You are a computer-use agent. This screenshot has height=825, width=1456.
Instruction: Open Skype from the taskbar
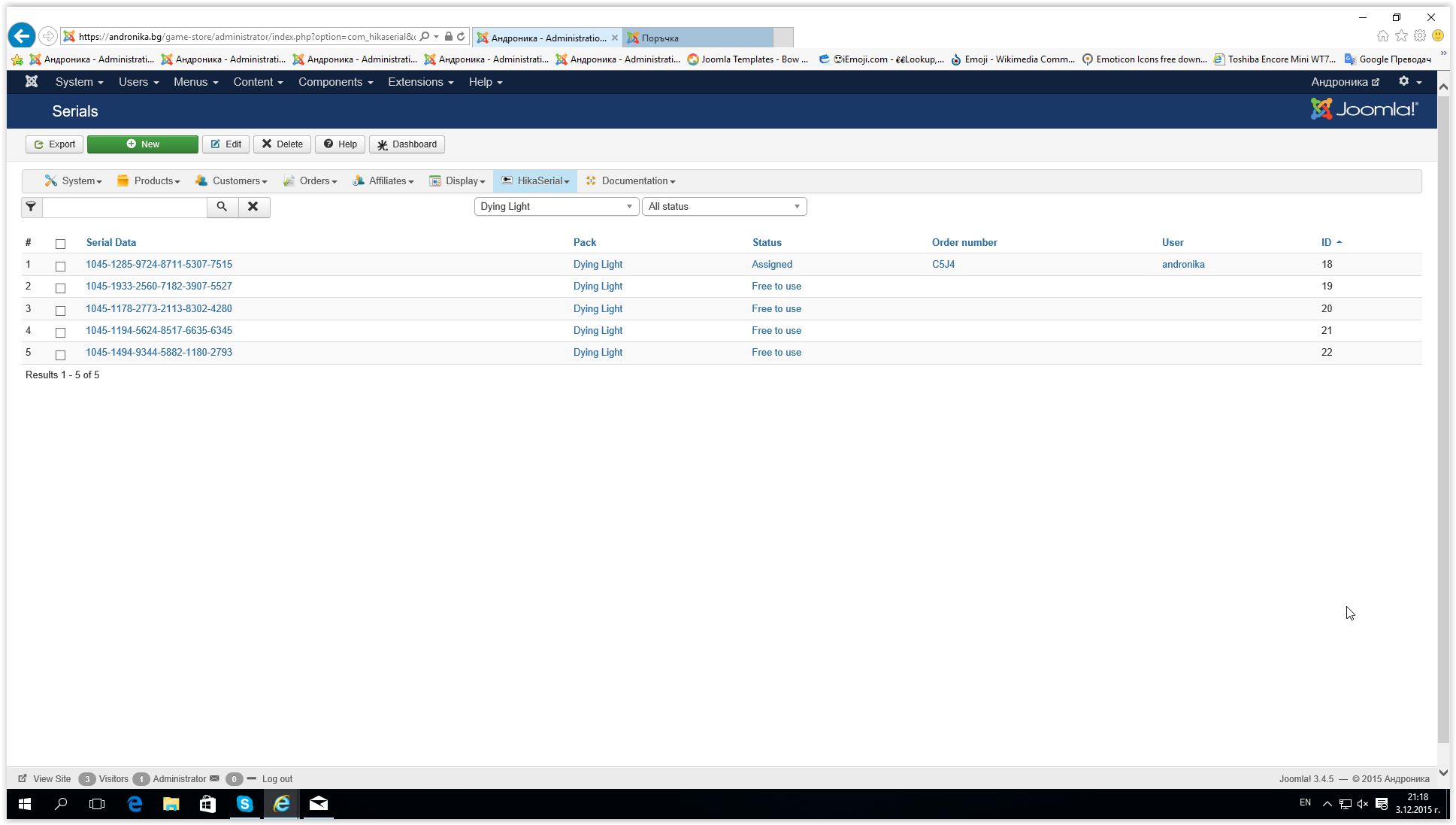pos(245,804)
